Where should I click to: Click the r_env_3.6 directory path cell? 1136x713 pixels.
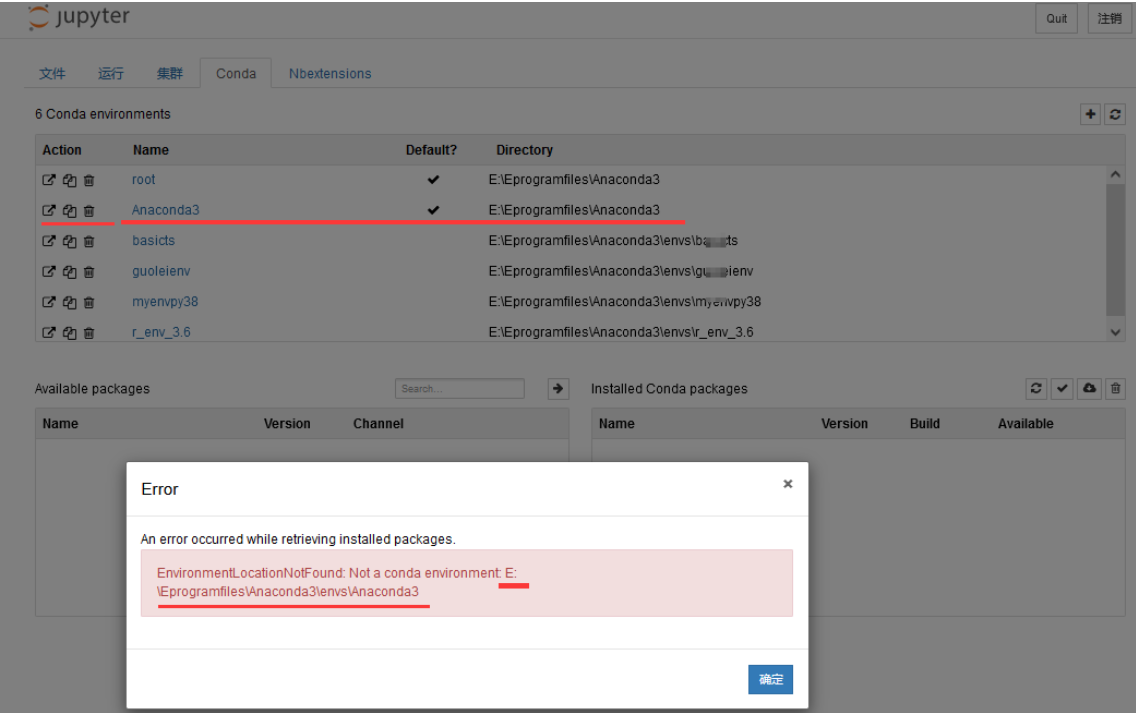point(621,332)
